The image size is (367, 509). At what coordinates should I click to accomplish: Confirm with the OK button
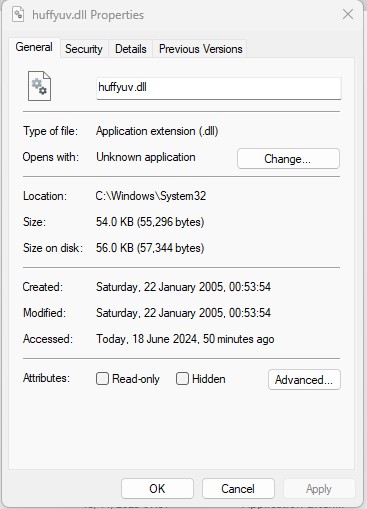[157, 489]
